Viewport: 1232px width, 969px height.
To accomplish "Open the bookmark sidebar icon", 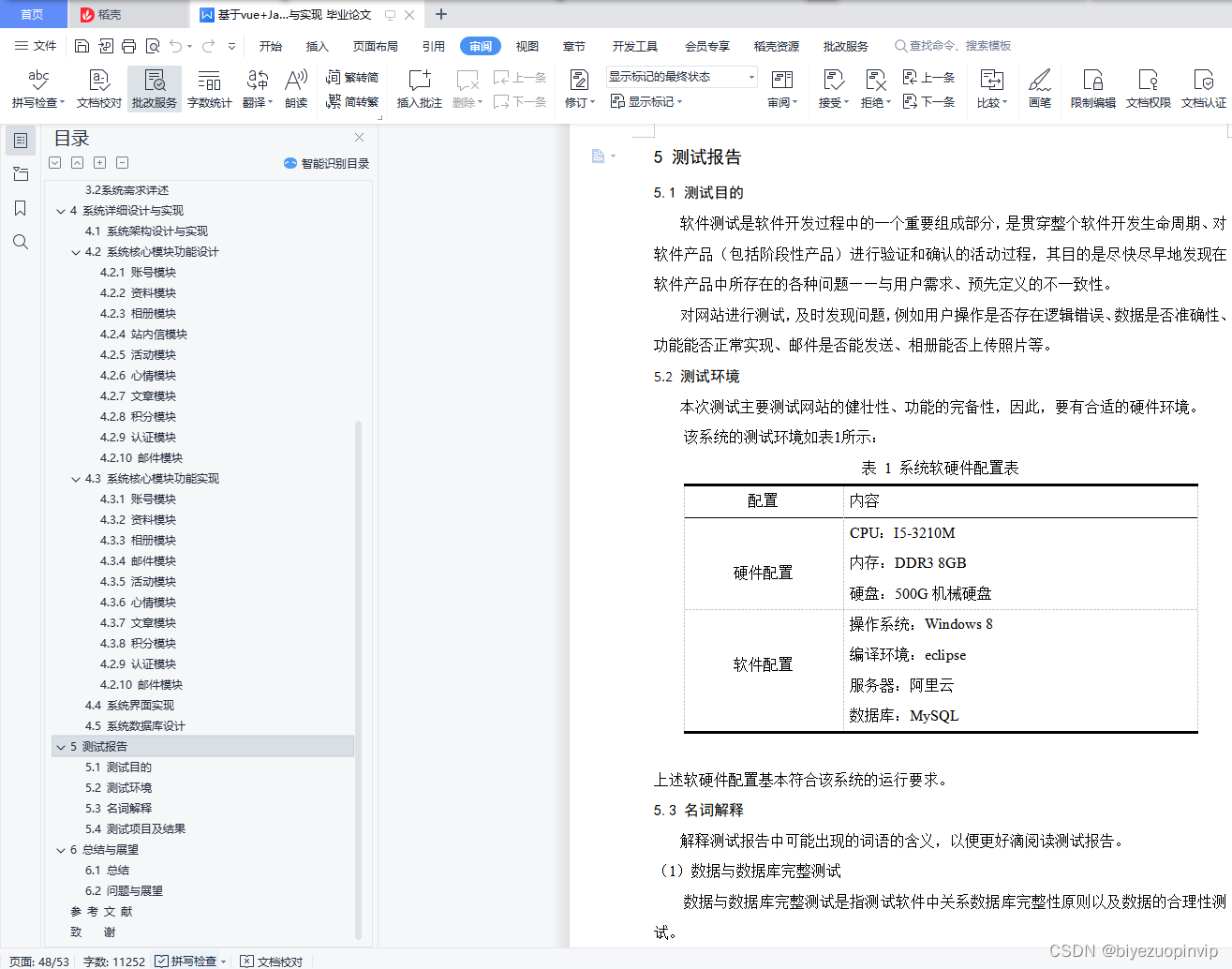I will pos(21,208).
